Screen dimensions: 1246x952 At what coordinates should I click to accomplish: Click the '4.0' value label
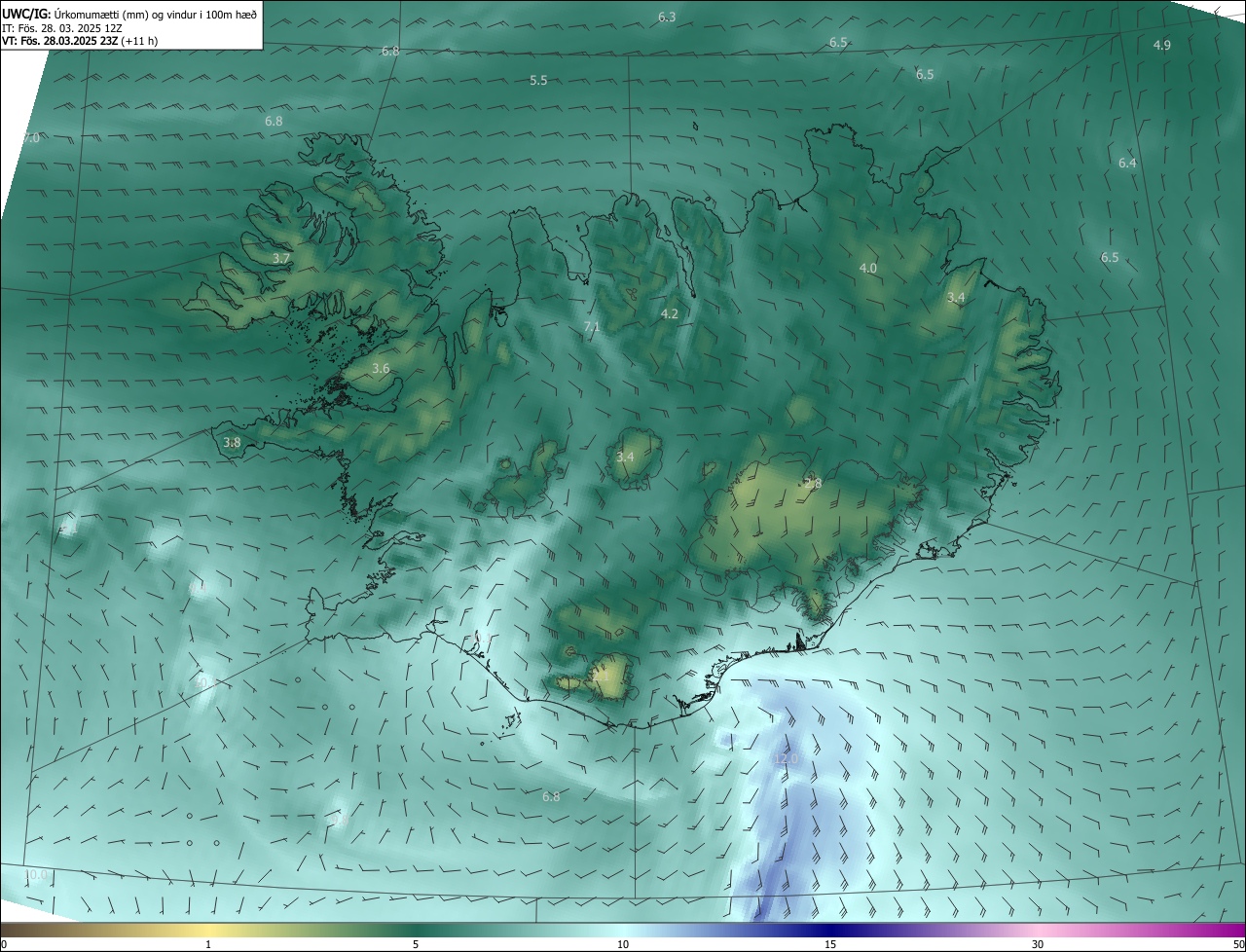pyautogui.click(x=867, y=268)
